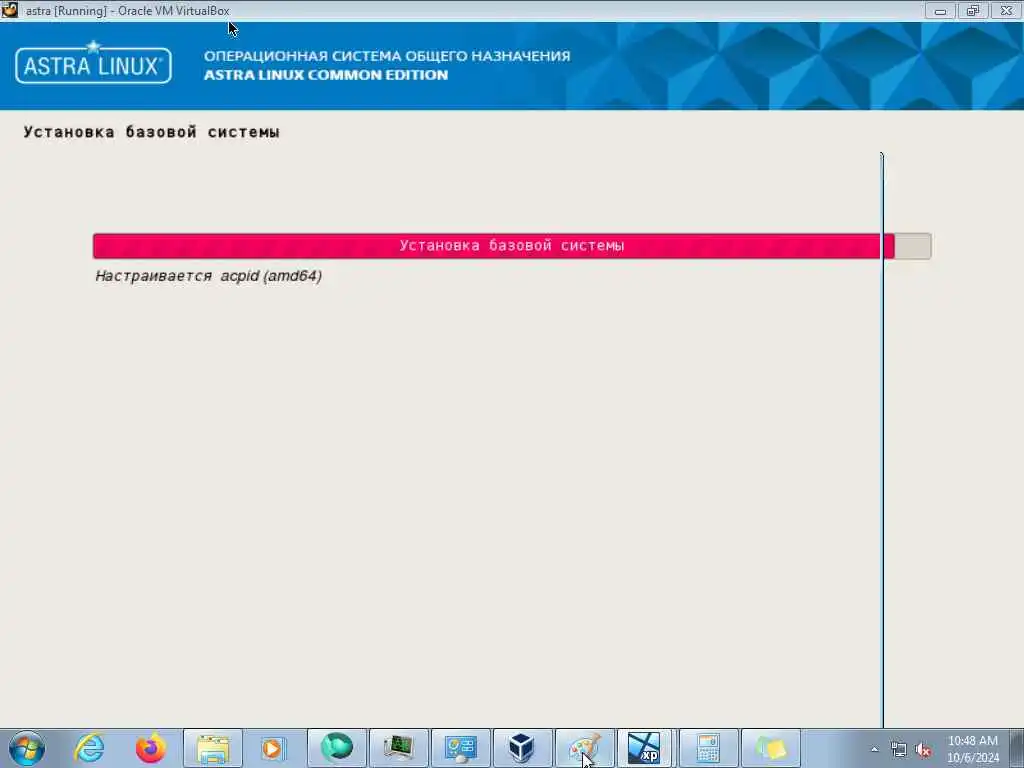Launch Internet Explorer from the taskbar

(x=89, y=748)
